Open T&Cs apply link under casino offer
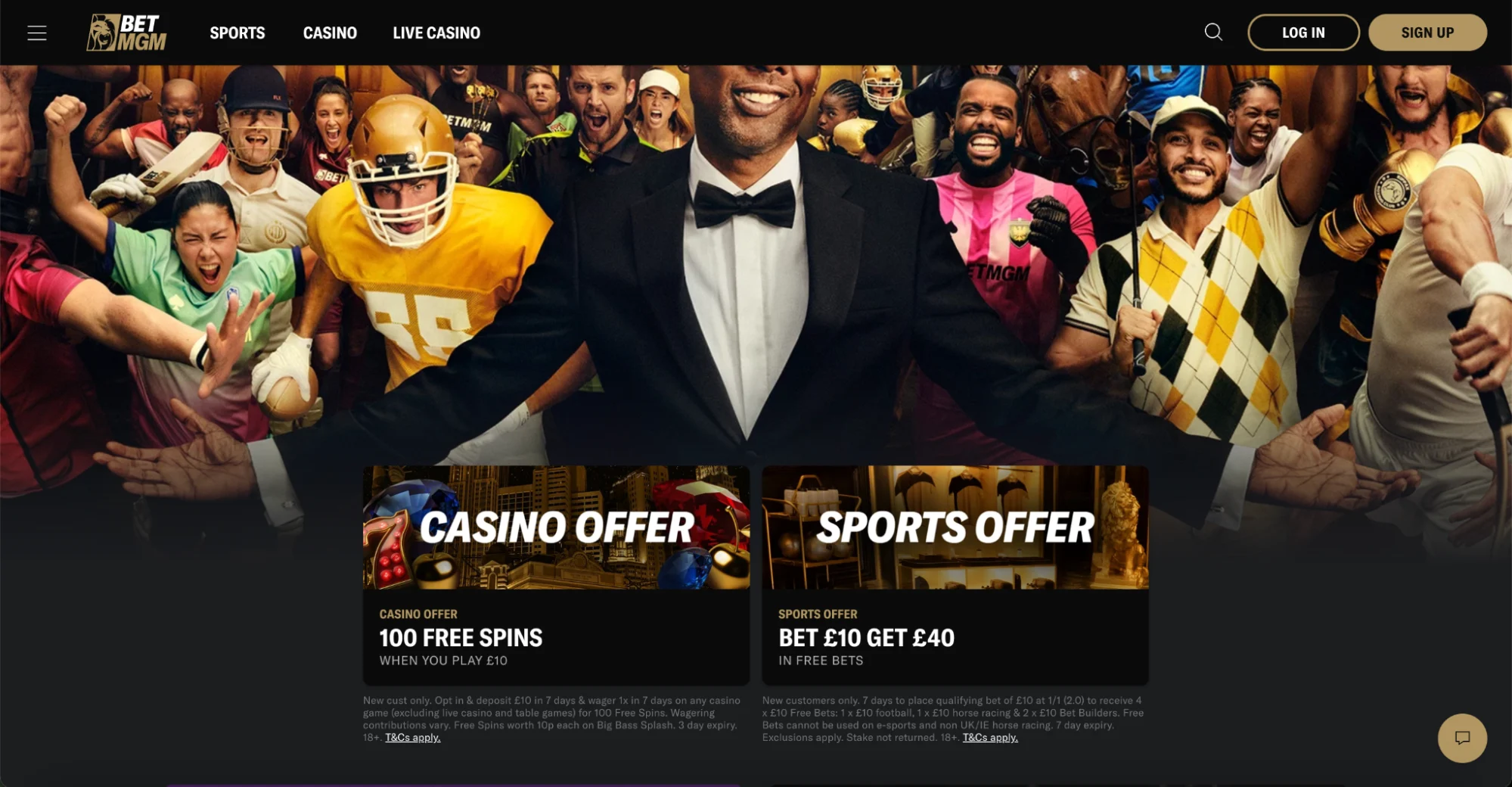 click(413, 738)
